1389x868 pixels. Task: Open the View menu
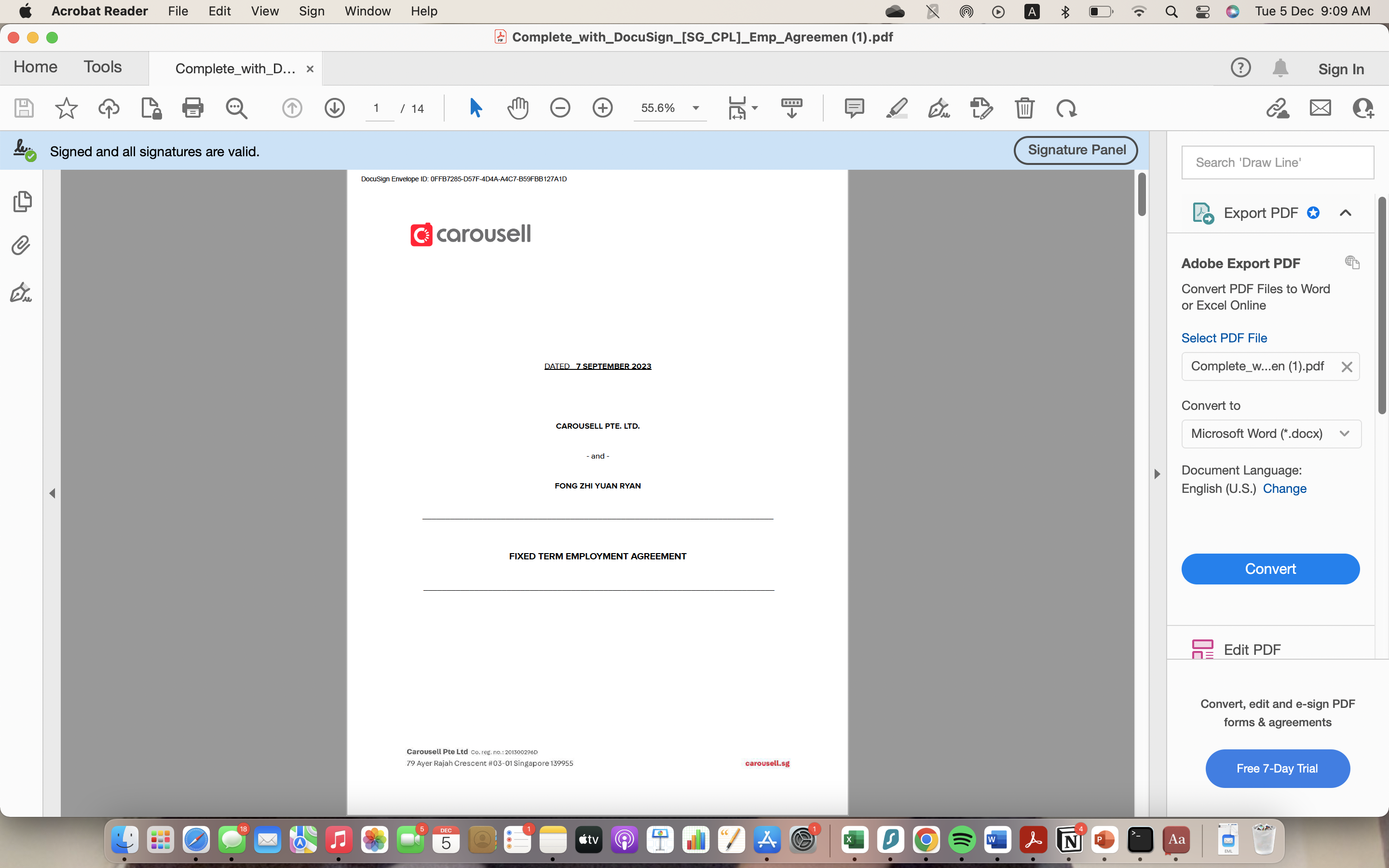265,11
